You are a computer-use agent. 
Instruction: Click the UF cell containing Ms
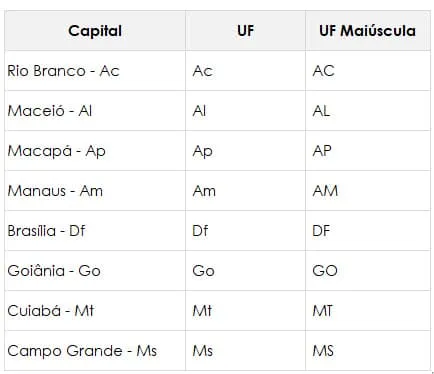(x=245, y=351)
